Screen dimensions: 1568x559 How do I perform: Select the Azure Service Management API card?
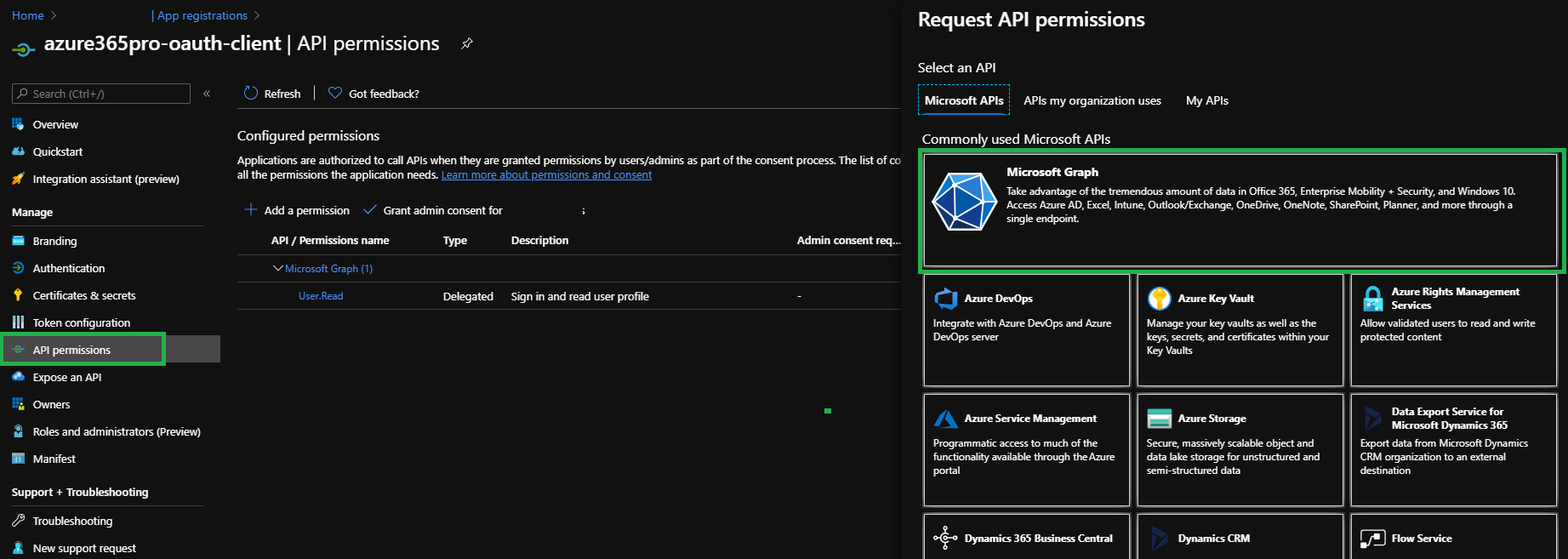tap(1027, 449)
